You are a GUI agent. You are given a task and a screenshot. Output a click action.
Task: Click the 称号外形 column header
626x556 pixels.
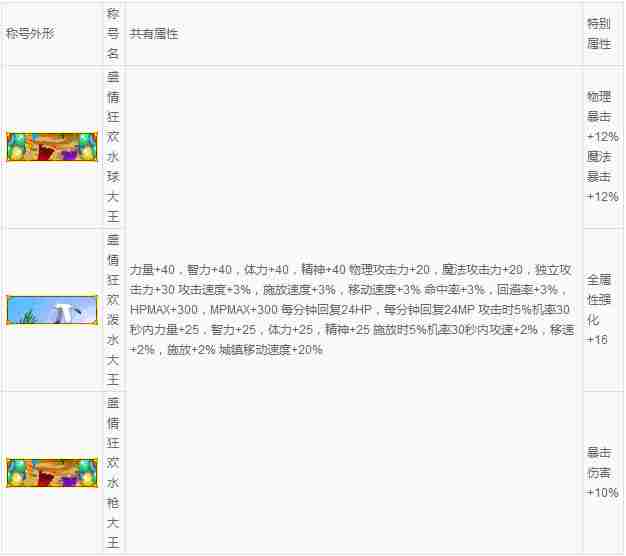coord(30,34)
